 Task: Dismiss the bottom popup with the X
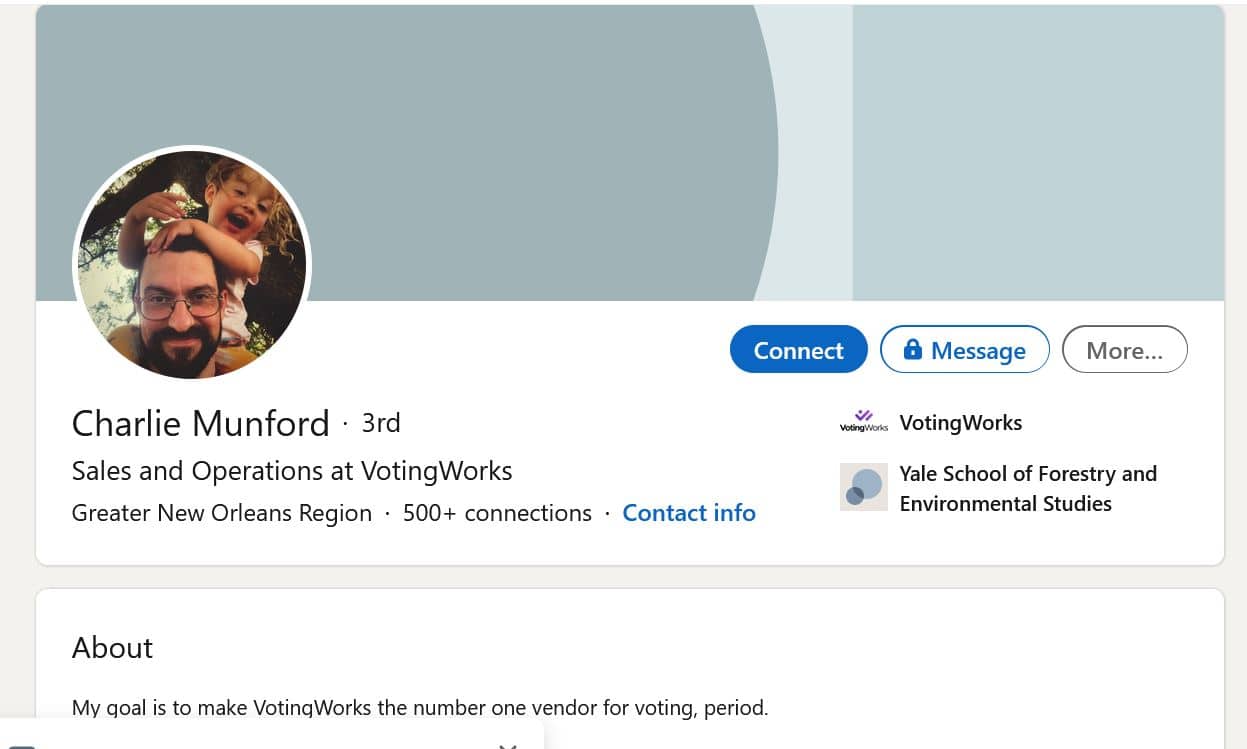pos(508,745)
